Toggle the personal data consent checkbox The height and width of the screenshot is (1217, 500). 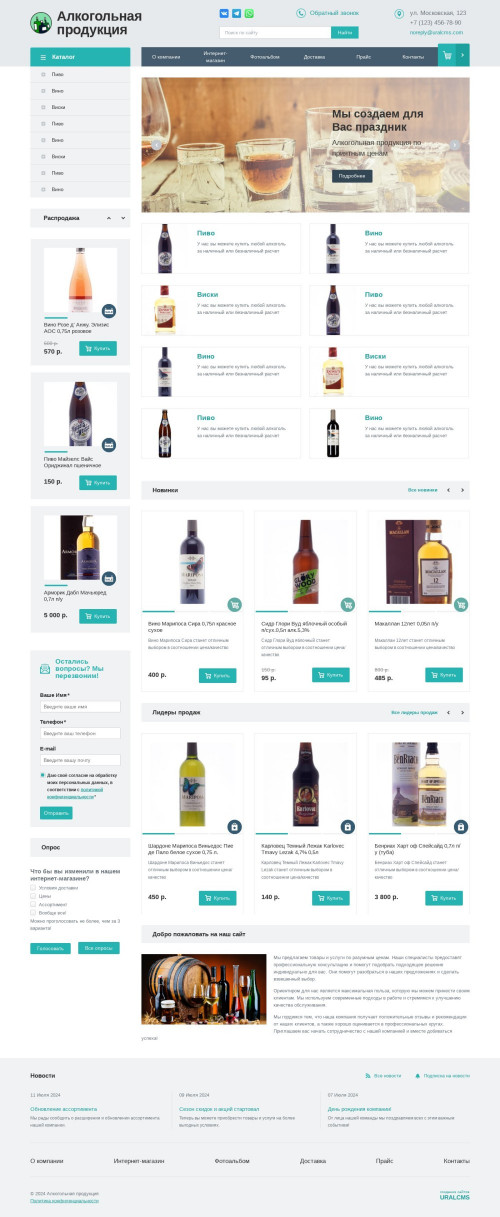pyautogui.click(x=43, y=775)
